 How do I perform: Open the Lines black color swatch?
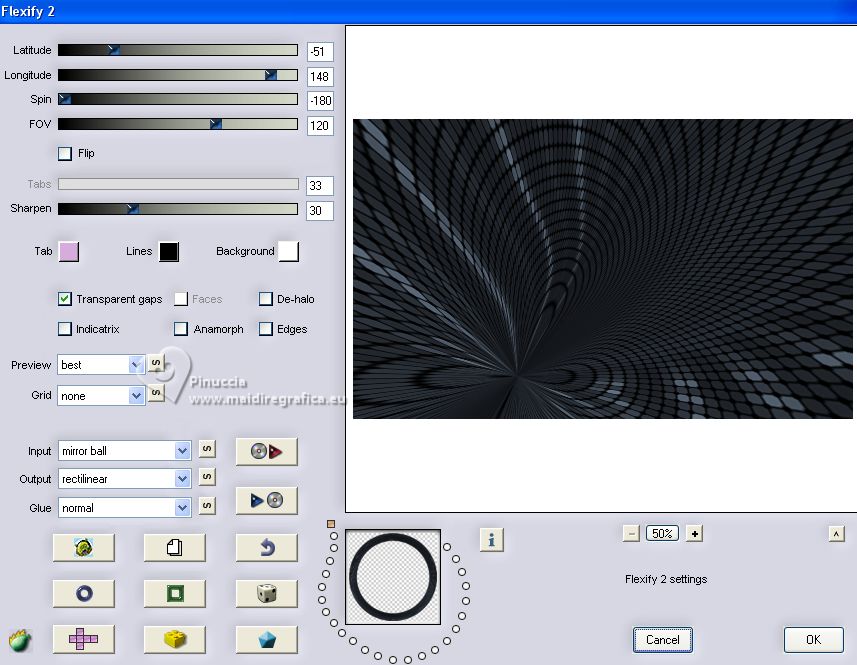pos(169,251)
